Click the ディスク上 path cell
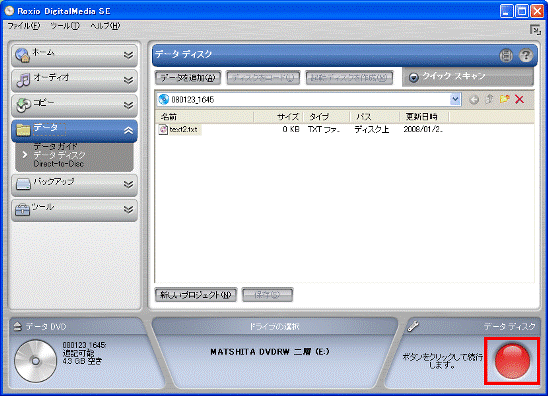Screen dimensions: 548x396 (372, 129)
